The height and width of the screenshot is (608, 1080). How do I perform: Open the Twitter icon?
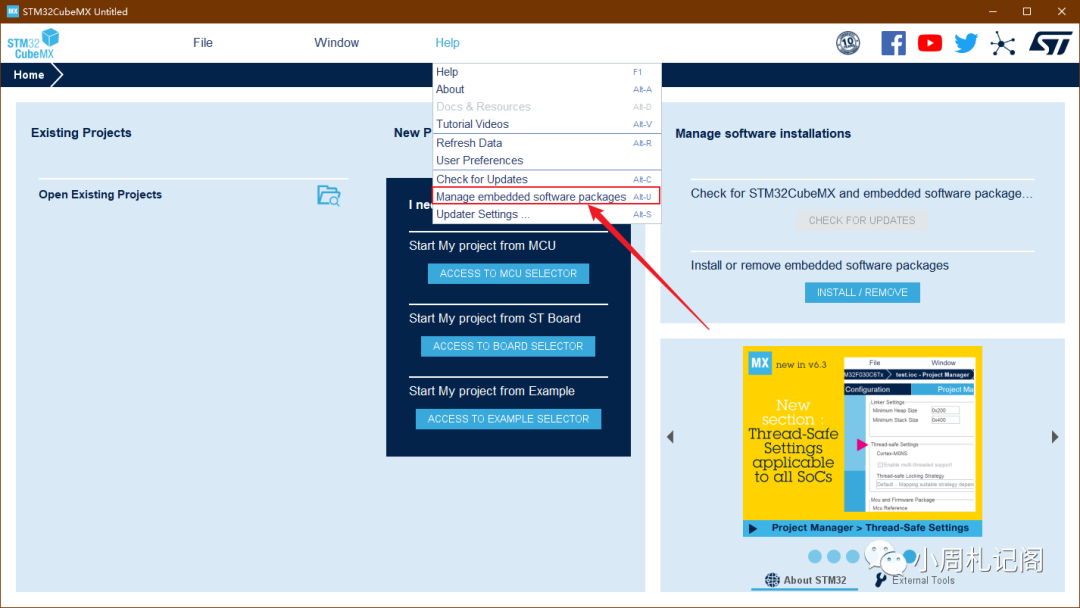966,43
